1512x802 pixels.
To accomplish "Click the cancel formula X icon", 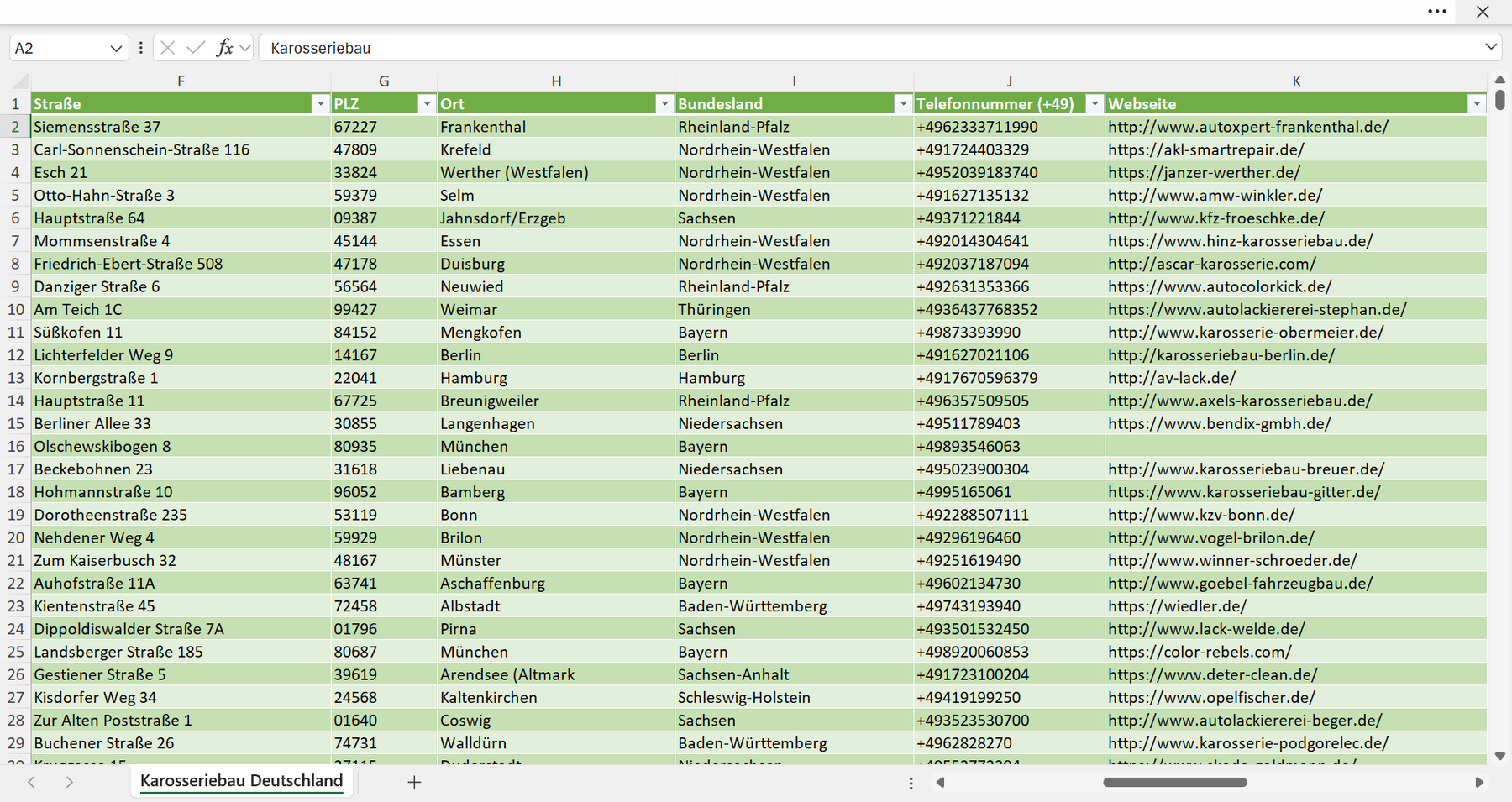I will point(167,48).
